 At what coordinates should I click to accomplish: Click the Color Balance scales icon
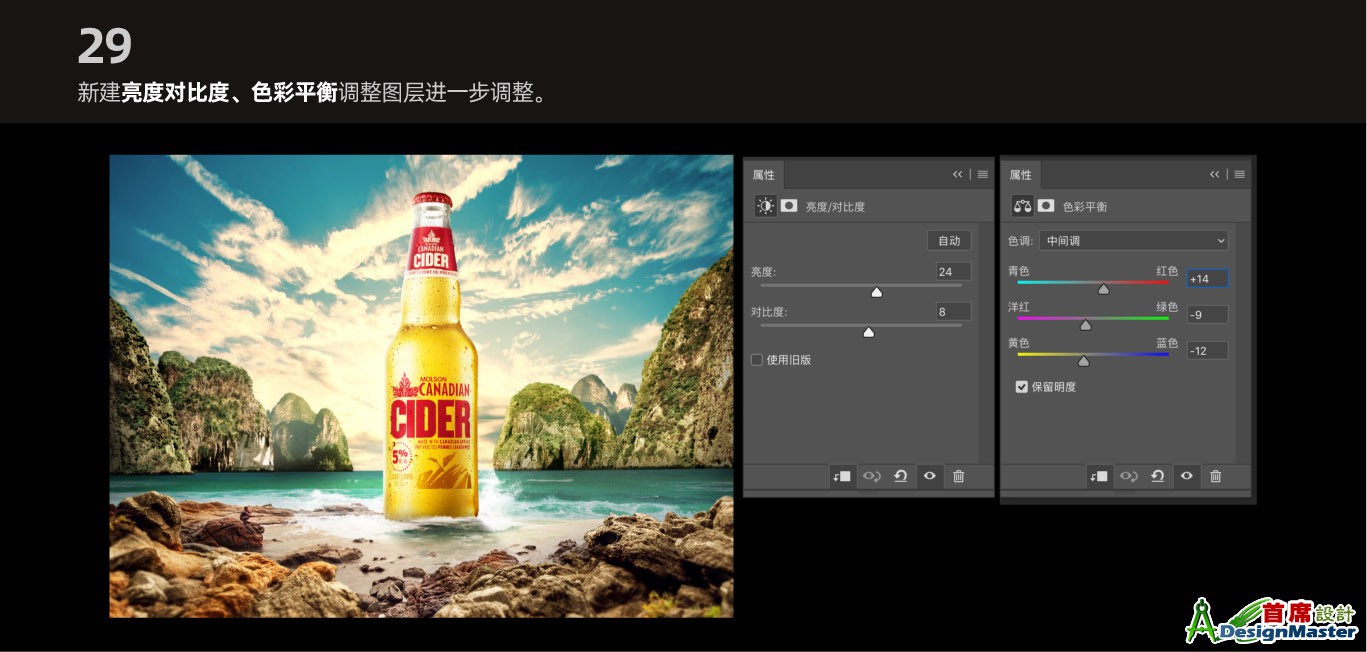pyautogui.click(x=1022, y=206)
